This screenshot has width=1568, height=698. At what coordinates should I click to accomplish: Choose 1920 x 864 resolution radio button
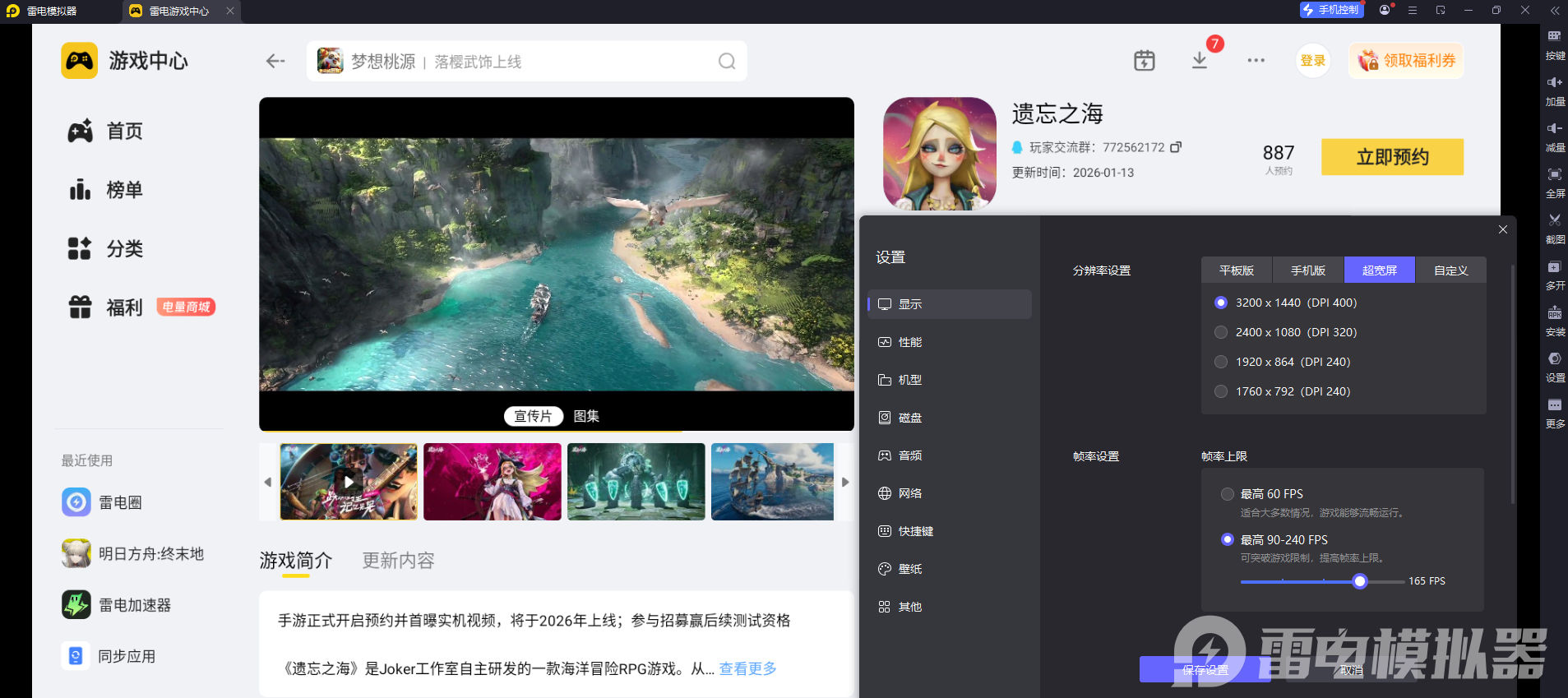click(1221, 362)
